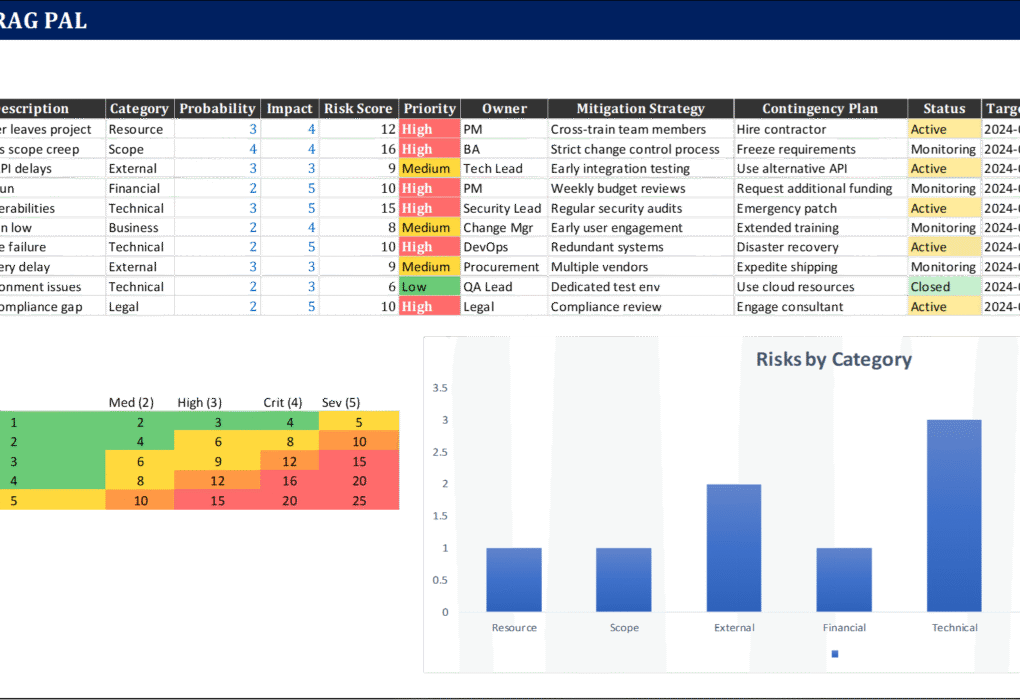
Task: Select the Resource bar in the chart
Action: 514,579
